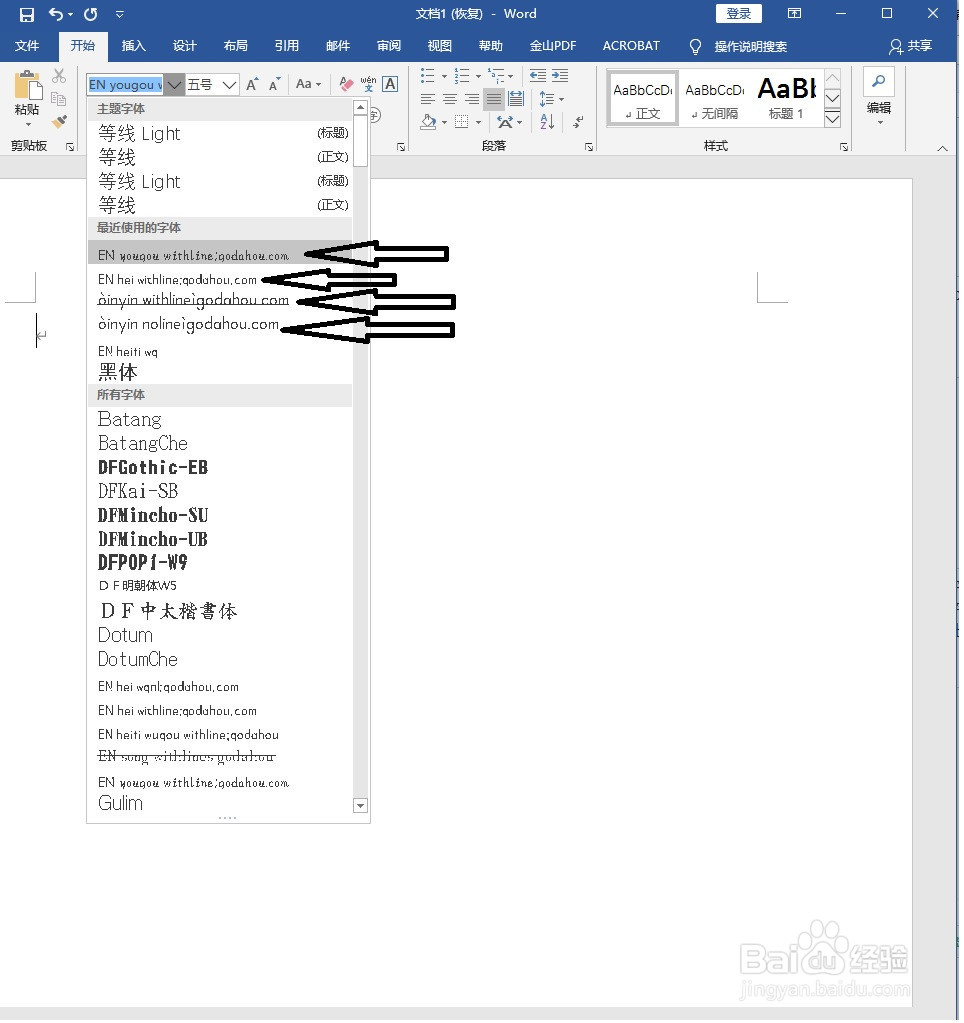Viewport: 964px width, 1023px height.
Task: Click the Save icon in quick access toolbar
Action: (x=27, y=14)
